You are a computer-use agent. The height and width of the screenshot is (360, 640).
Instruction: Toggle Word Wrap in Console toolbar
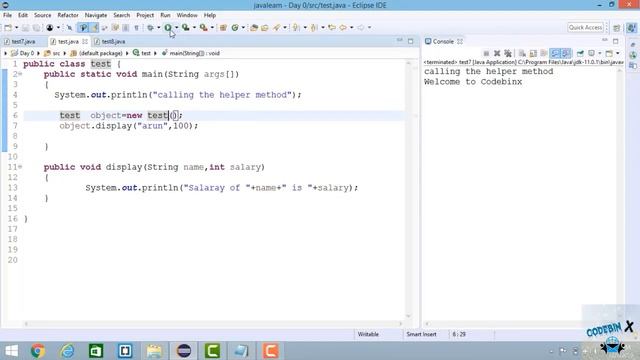tap(544, 53)
